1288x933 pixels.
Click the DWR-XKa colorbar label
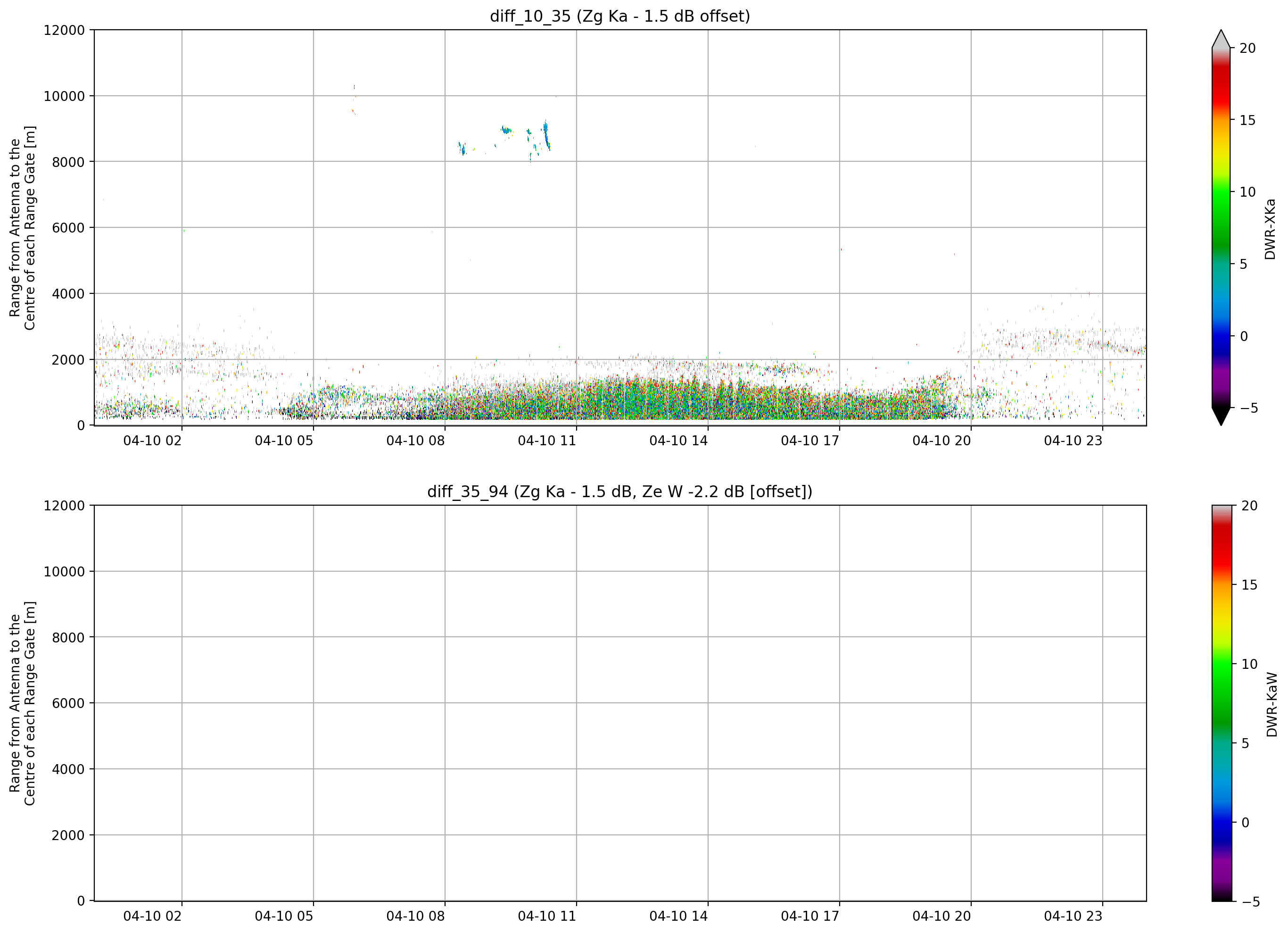pyautogui.click(x=1270, y=229)
